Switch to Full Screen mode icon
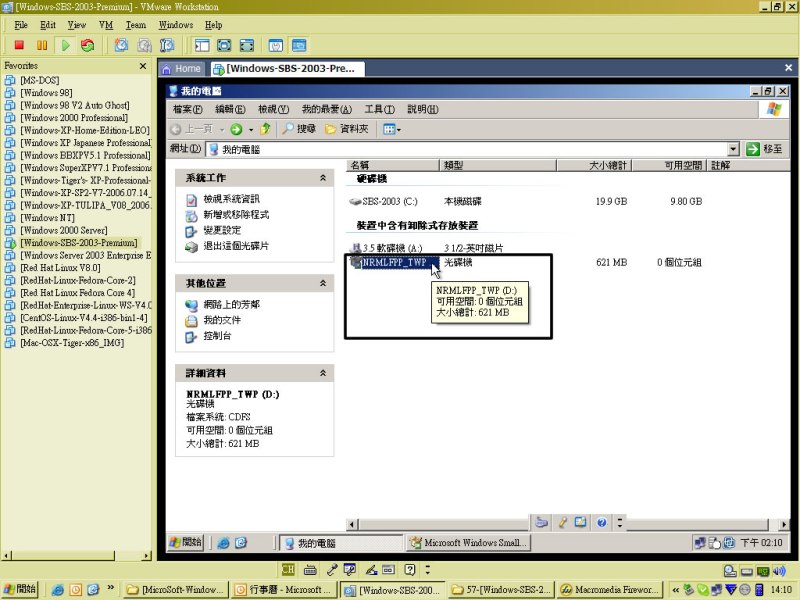 (224, 45)
